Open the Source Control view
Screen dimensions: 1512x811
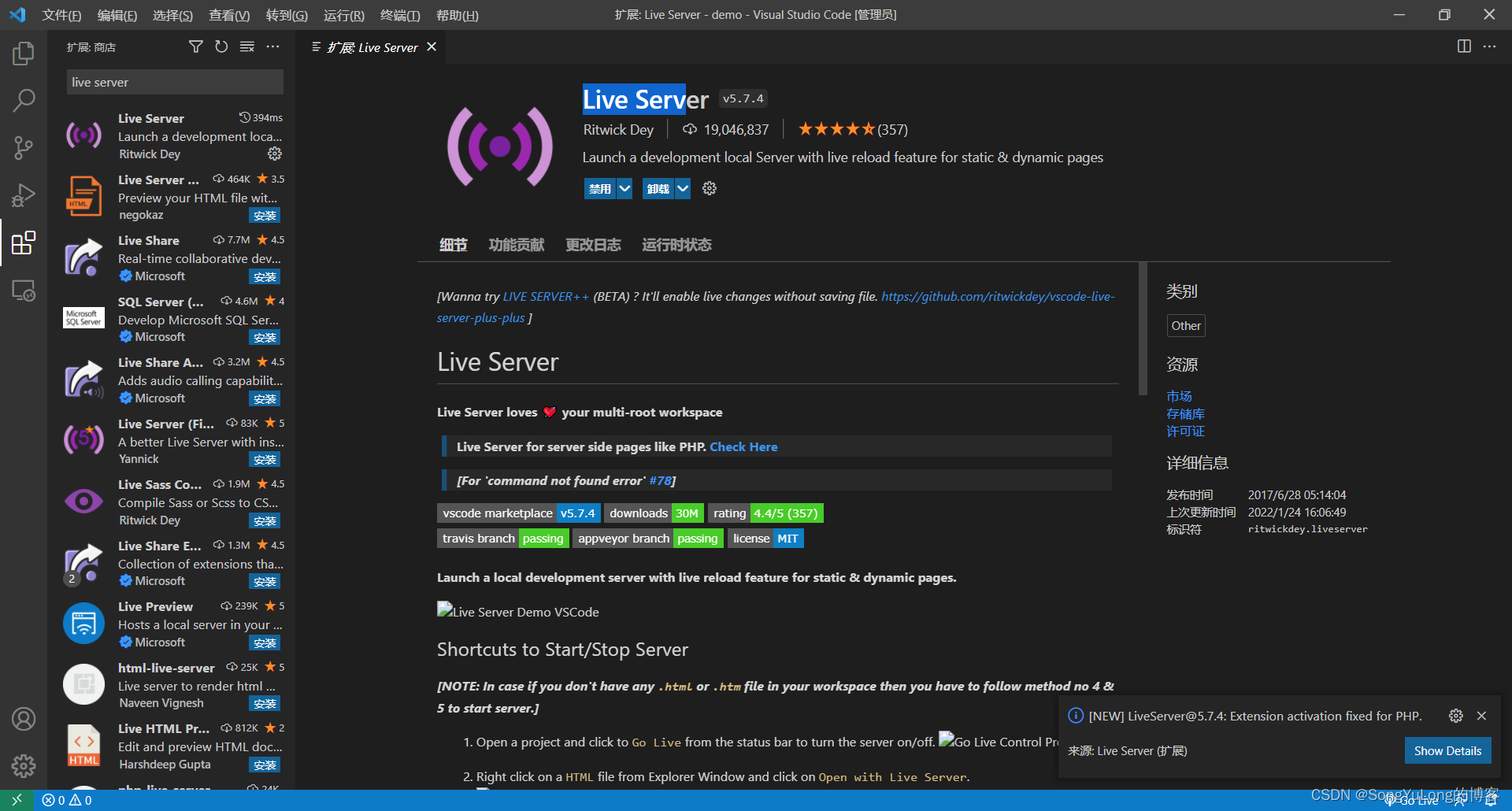coord(24,147)
